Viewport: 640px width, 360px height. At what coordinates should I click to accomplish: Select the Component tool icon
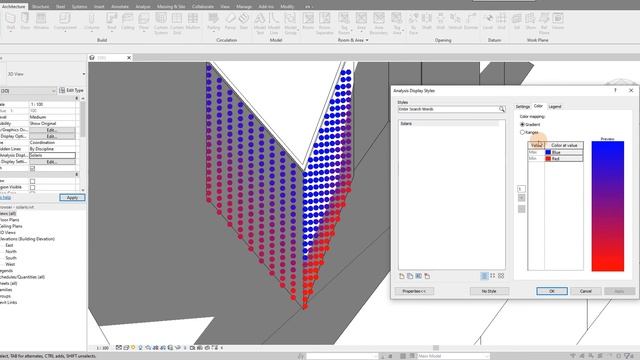(65, 18)
